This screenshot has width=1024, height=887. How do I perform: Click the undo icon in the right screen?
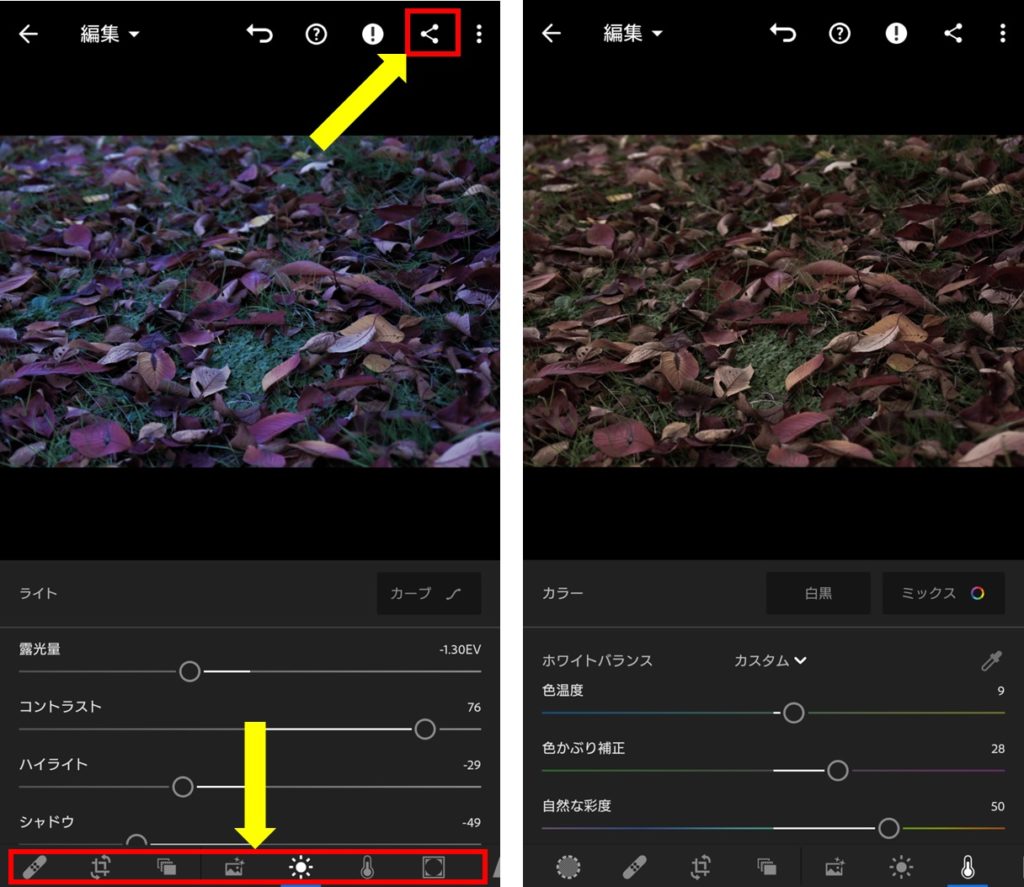[x=783, y=33]
